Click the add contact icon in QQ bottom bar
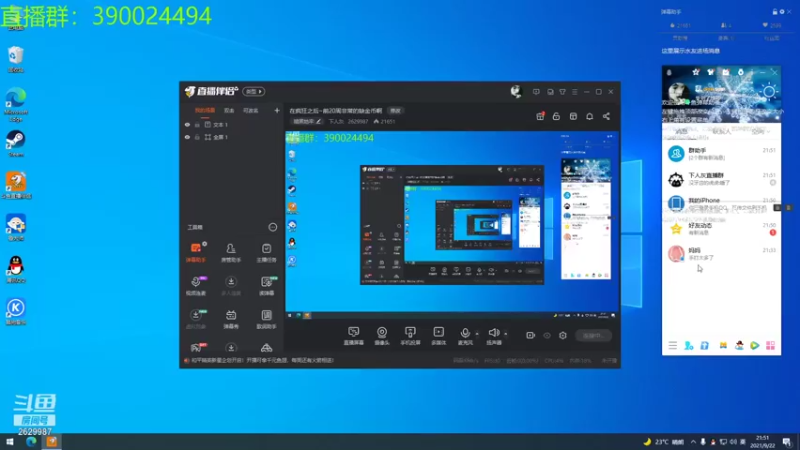This screenshot has width=800, height=450. (x=688, y=345)
